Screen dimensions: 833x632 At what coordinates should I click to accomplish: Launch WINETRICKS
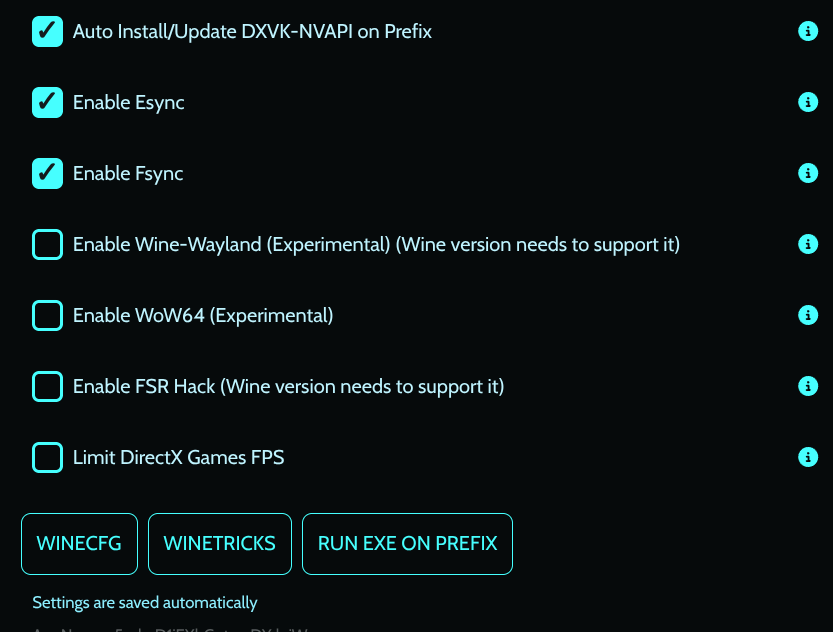[219, 544]
